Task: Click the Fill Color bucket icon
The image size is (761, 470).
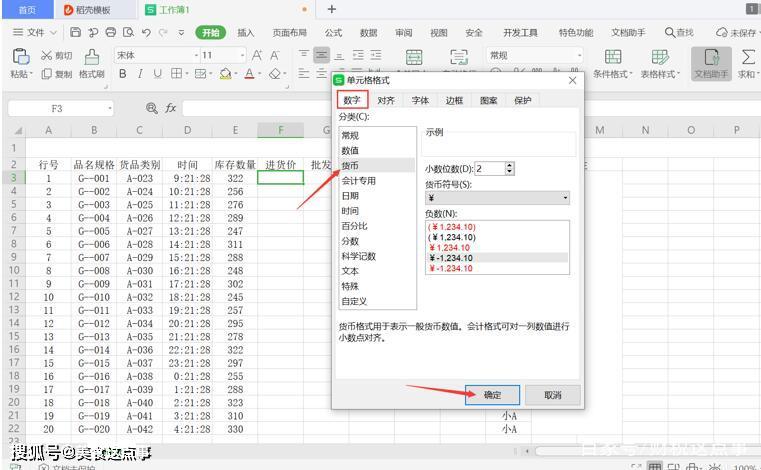Action: (x=225, y=74)
